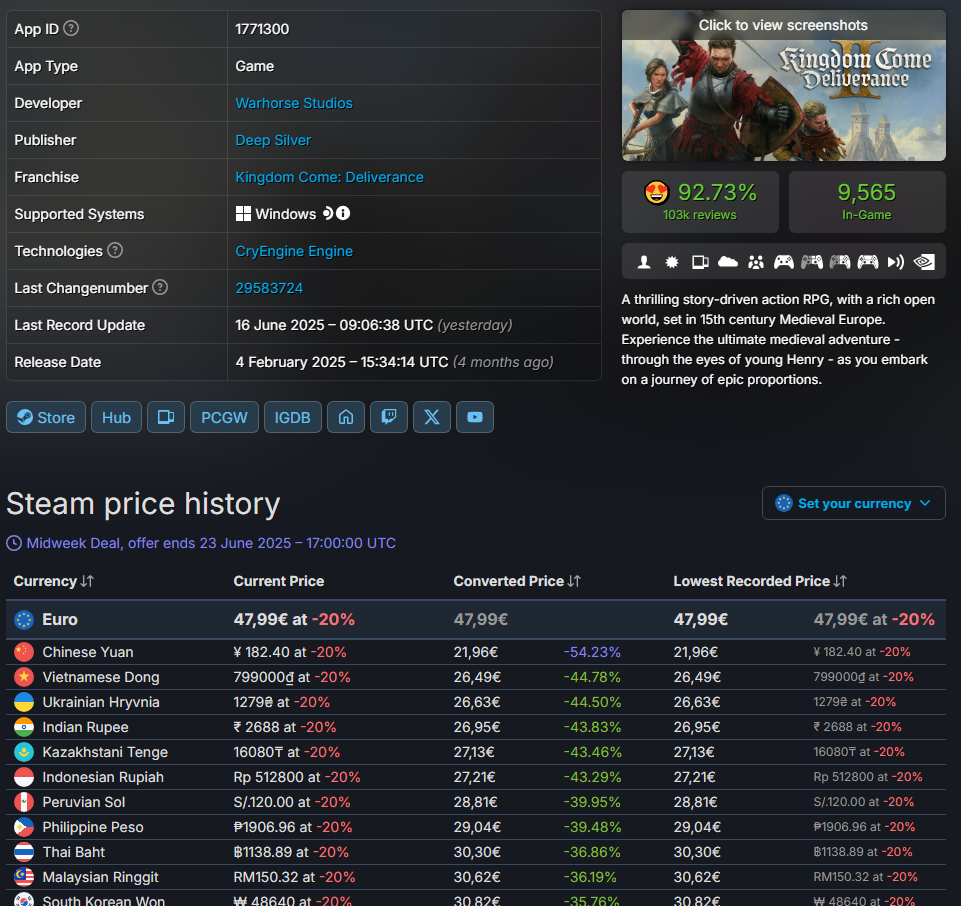
Task: Open changenumber 29583724 link
Action: click(269, 288)
